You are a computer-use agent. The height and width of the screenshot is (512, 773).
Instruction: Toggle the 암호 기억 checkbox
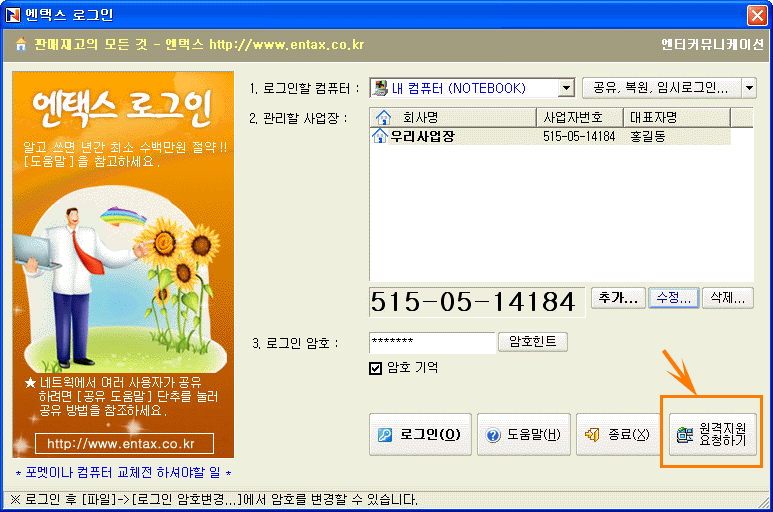point(375,368)
